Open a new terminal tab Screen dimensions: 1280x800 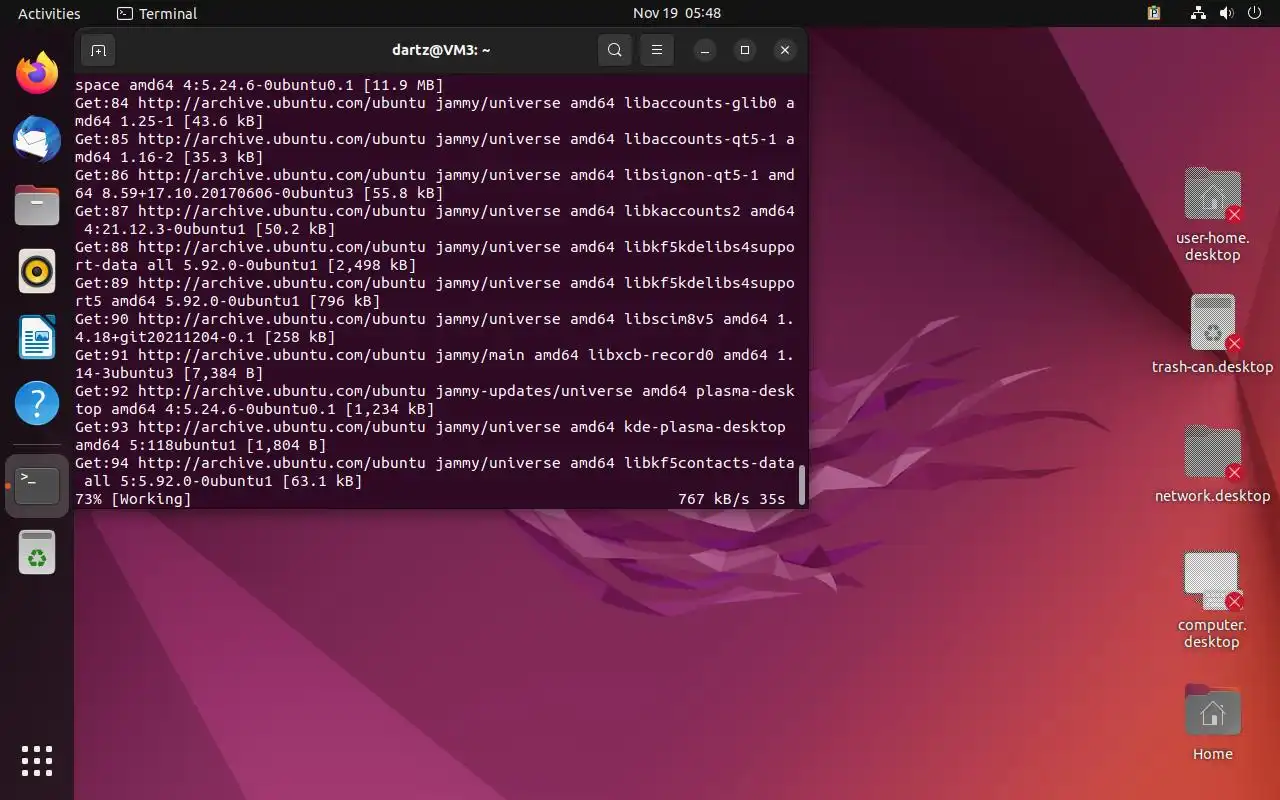click(x=98, y=50)
